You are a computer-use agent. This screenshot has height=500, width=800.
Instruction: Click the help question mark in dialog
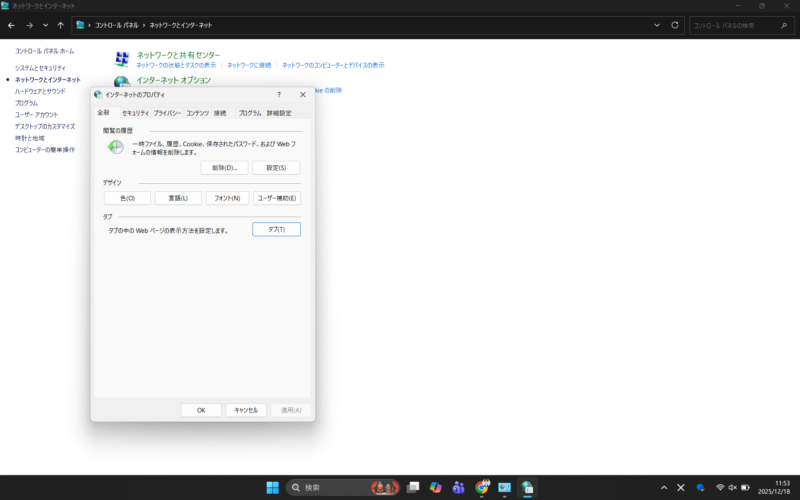point(278,94)
